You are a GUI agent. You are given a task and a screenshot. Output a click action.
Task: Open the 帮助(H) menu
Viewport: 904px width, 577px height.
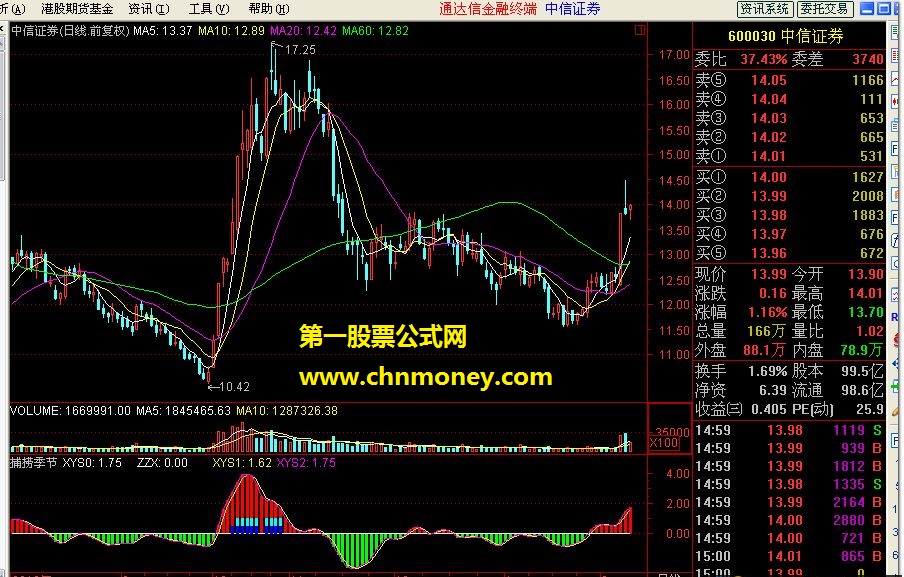269,9
